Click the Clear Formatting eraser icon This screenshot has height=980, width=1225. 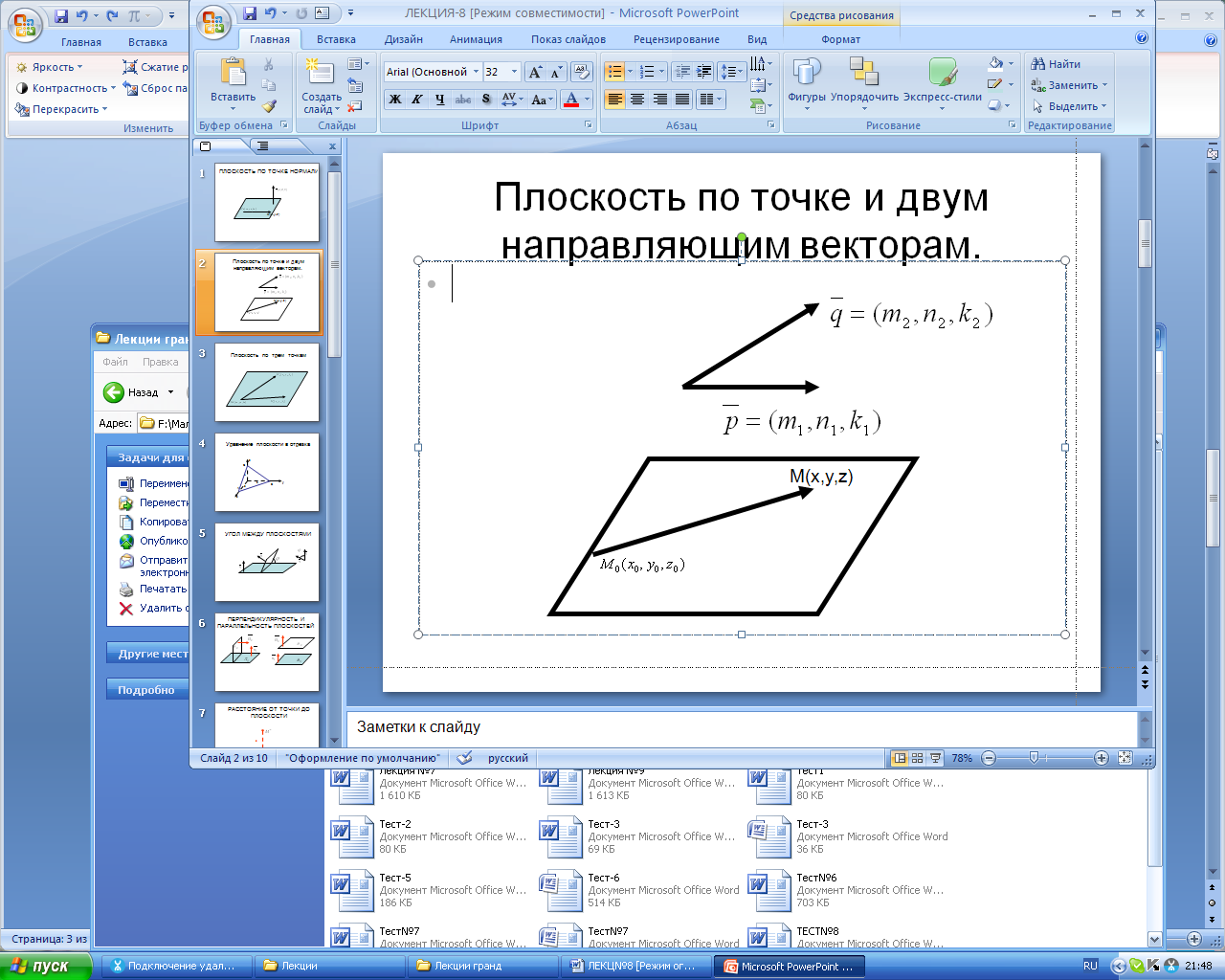pos(582,72)
